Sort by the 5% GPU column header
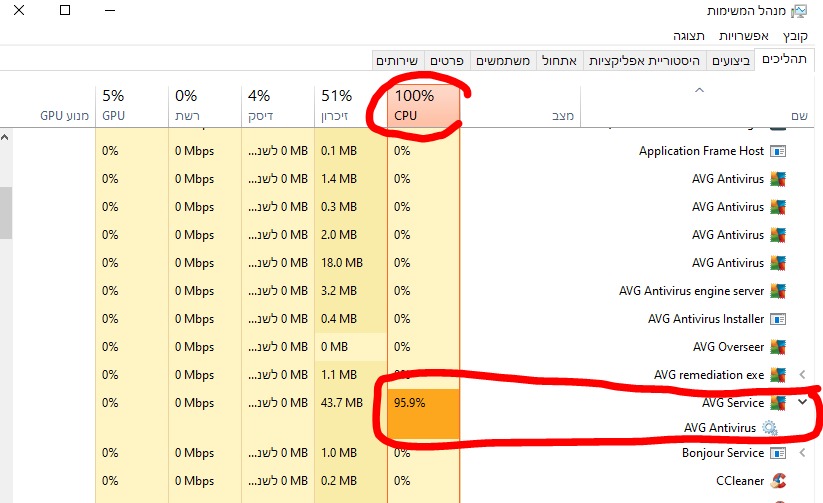Screen dimensions: 823x503 [132, 106]
